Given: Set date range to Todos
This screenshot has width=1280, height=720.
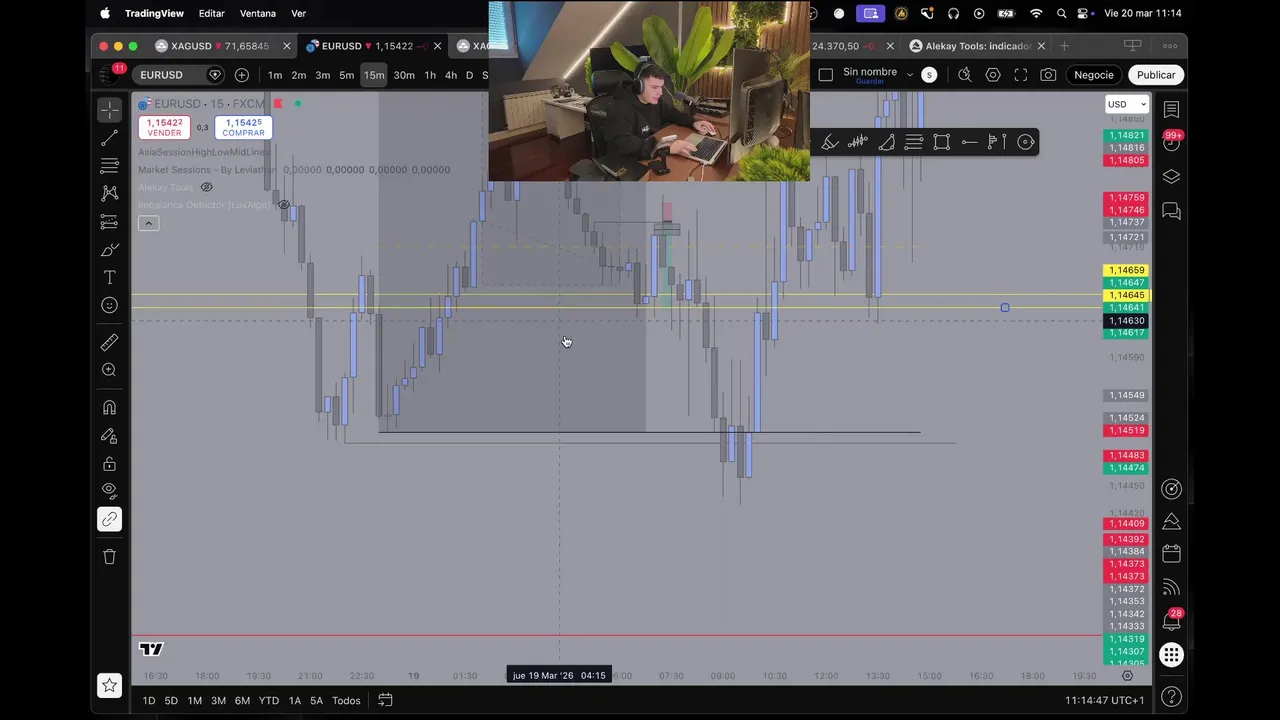Looking at the screenshot, I should tap(346, 700).
